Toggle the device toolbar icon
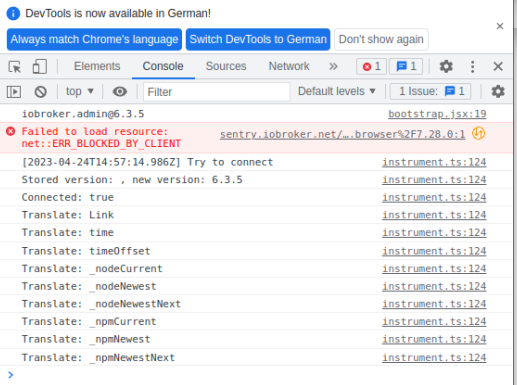The height and width of the screenshot is (385, 517). pos(40,66)
